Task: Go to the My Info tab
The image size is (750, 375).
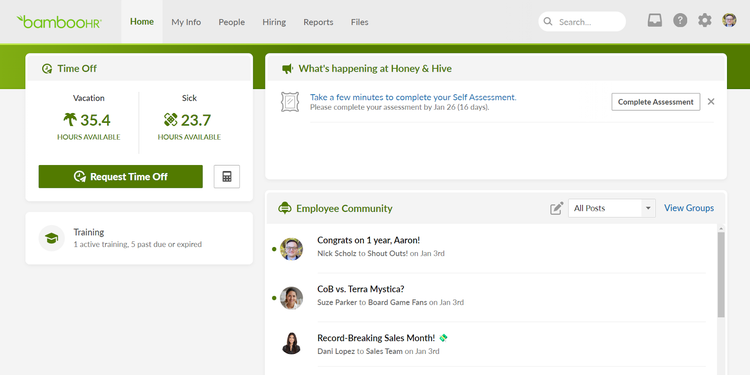Action: point(186,22)
